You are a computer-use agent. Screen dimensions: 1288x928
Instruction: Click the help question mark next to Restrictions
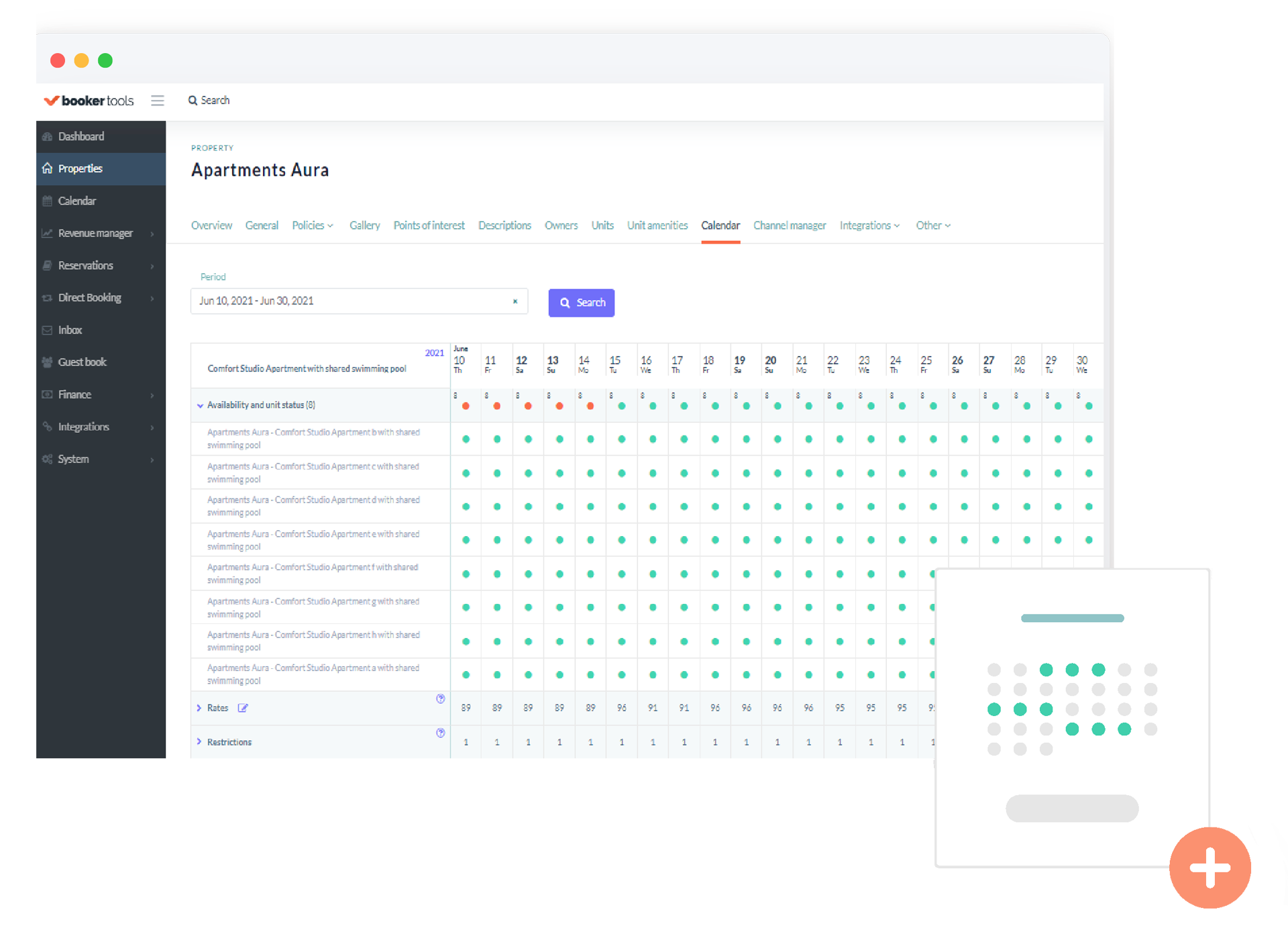pyautogui.click(x=440, y=733)
